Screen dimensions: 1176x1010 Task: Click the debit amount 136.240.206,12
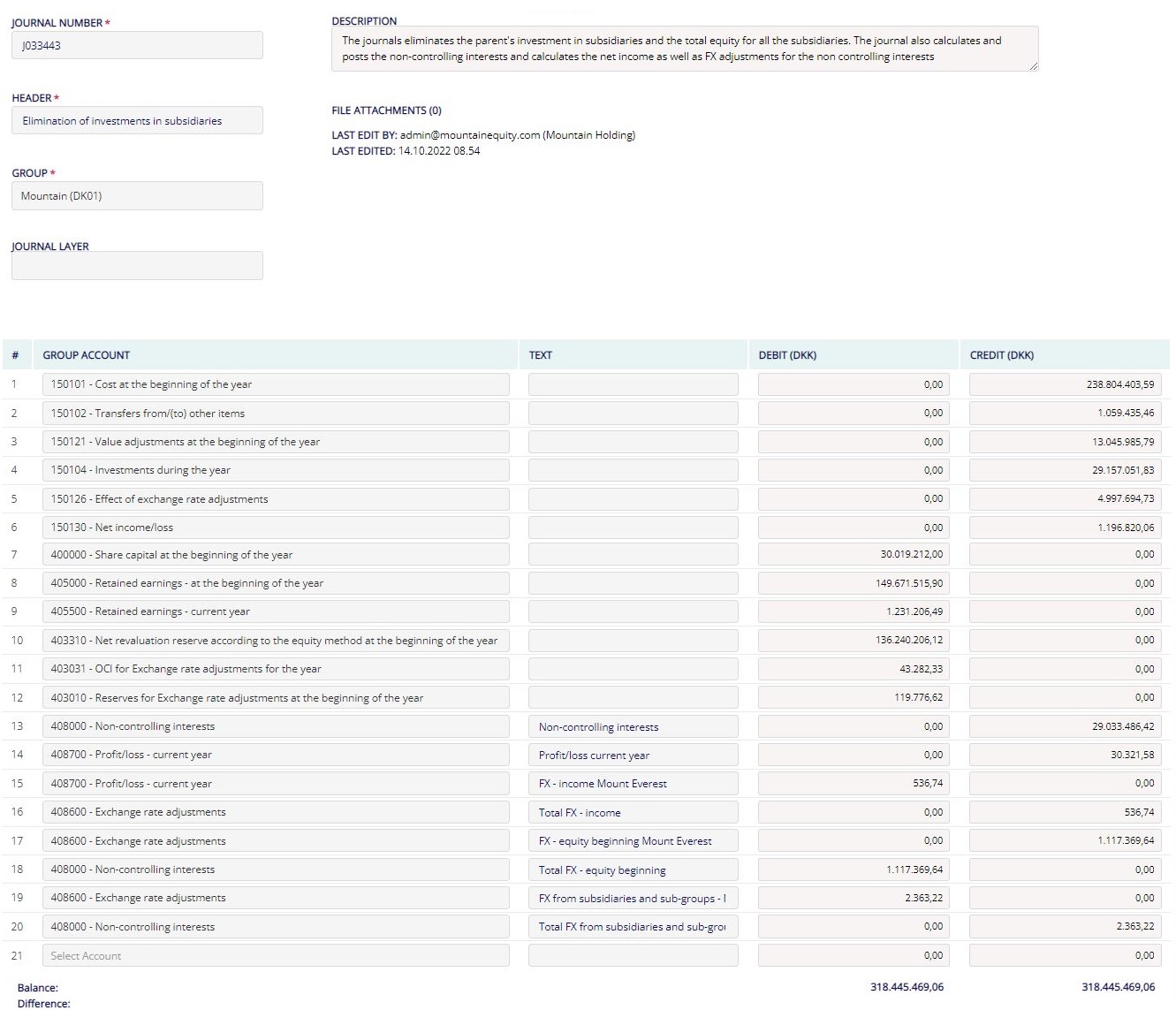pos(854,640)
